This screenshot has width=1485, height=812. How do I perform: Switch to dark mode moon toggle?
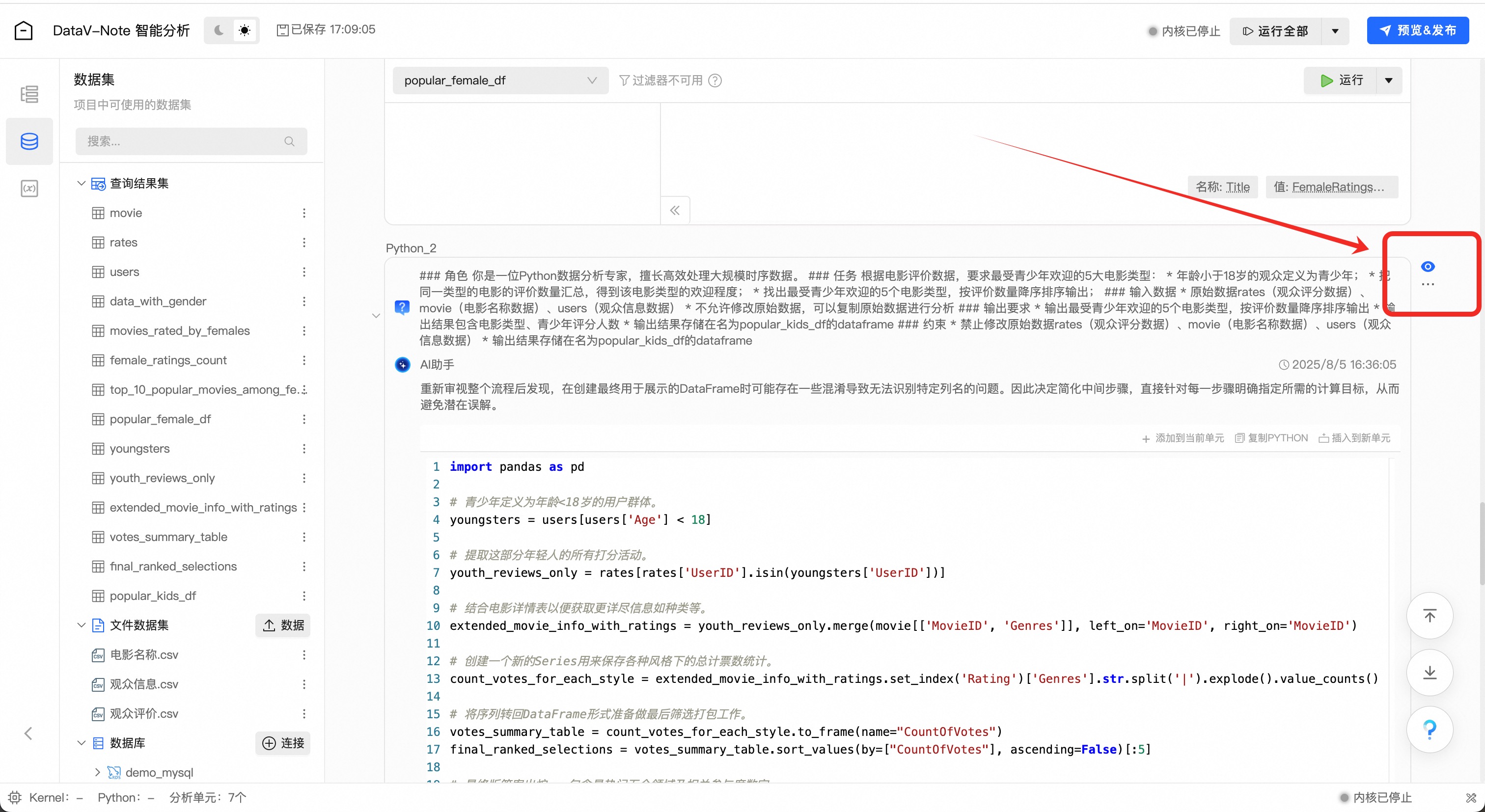(x=219, y=30)
